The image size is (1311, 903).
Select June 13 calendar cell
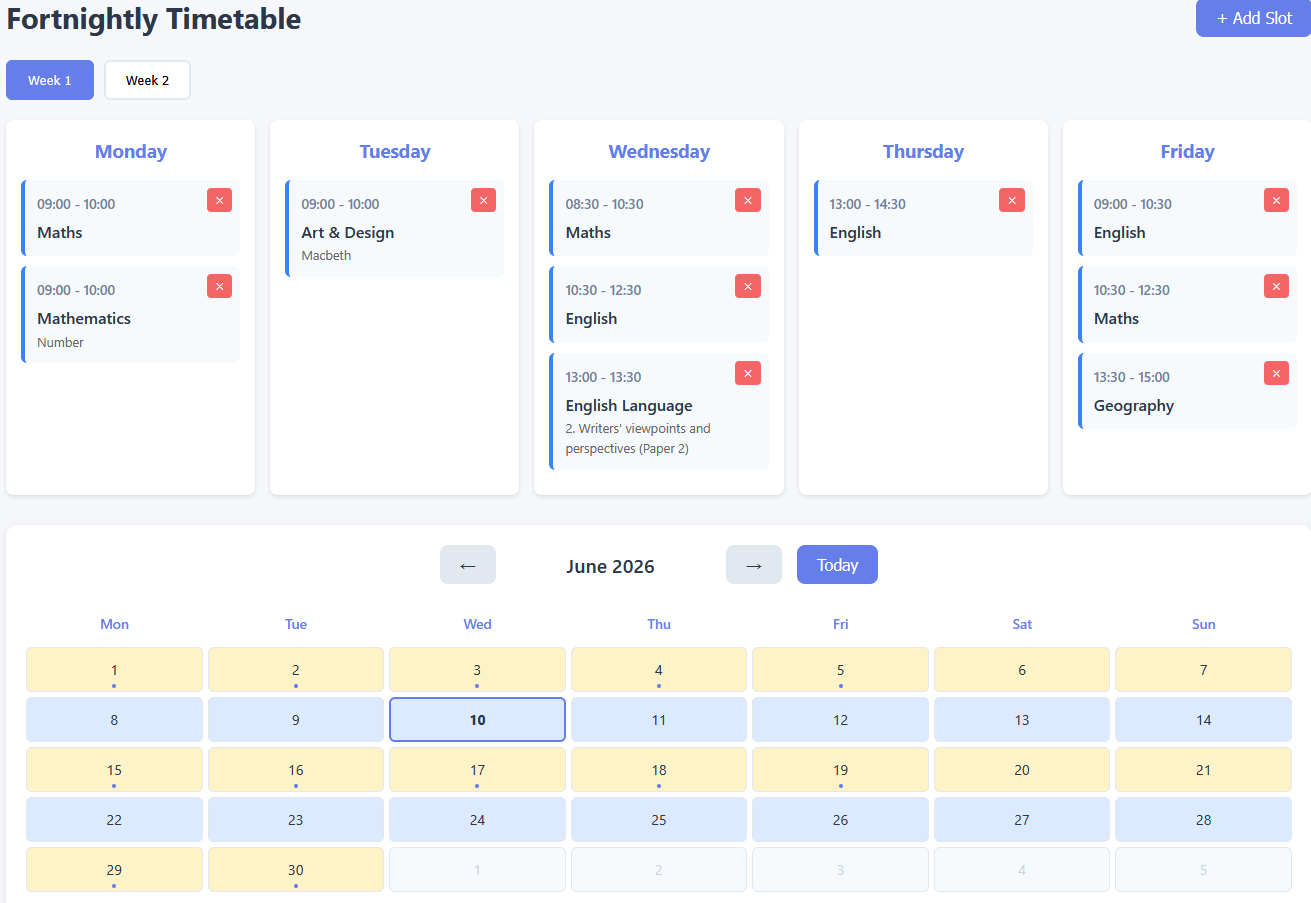1022,720
